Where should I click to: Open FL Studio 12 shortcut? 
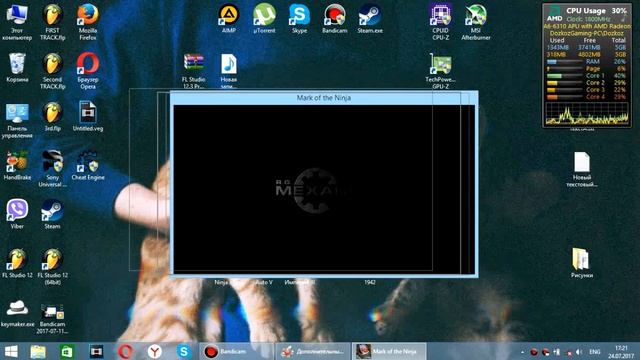click(17, 264)
